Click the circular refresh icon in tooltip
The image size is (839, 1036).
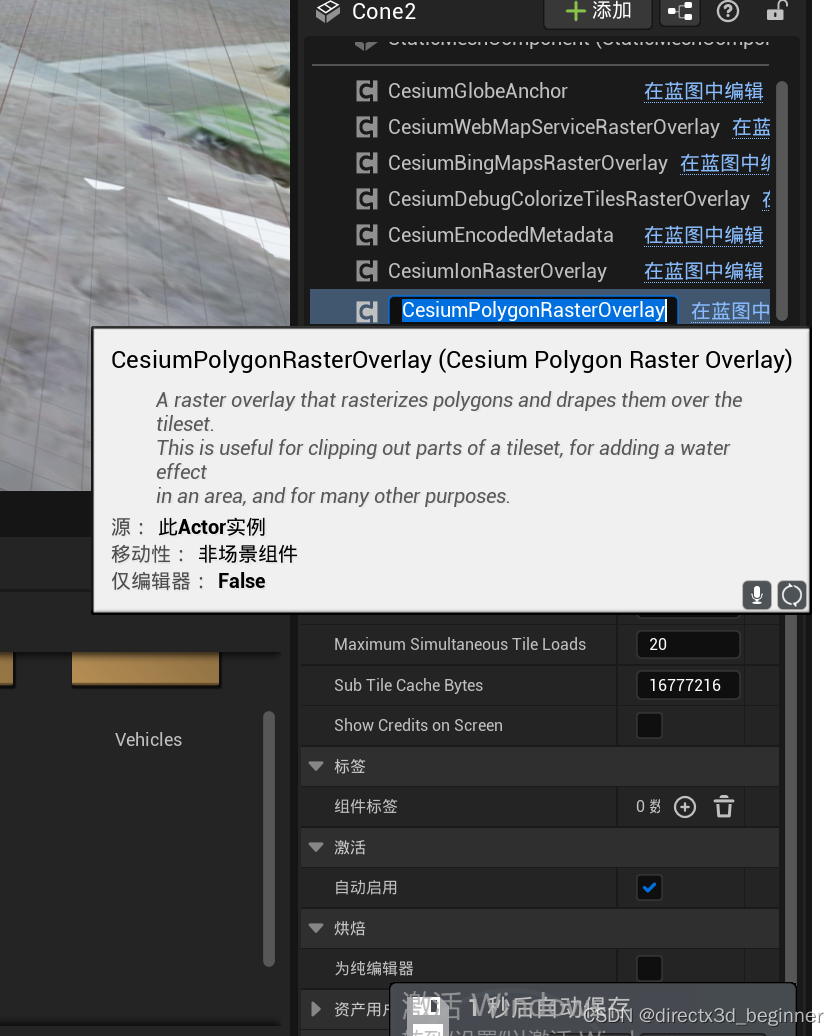pyautogui.click(x=791, y=595)
